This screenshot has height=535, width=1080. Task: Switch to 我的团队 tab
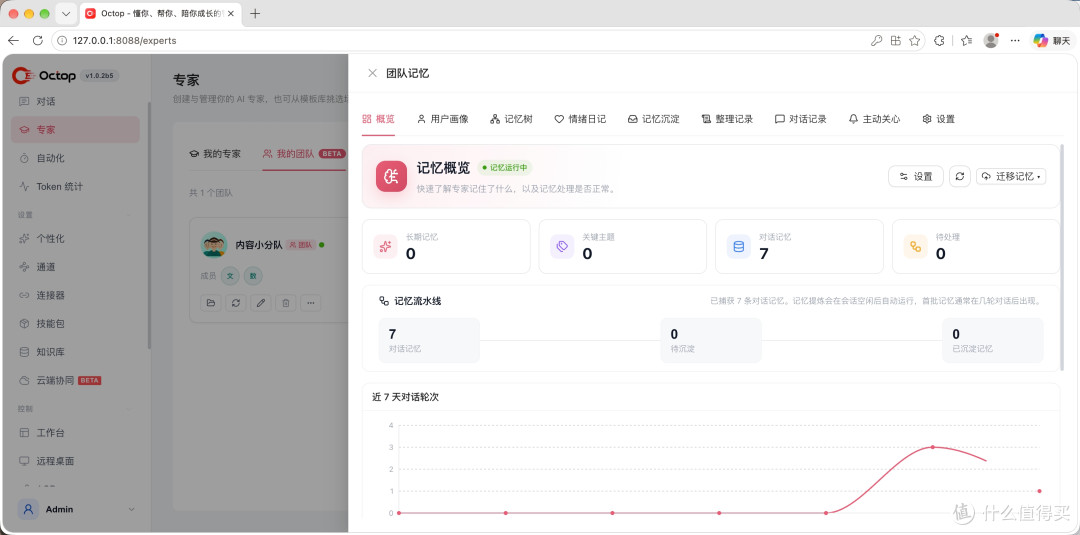point(304,154)
